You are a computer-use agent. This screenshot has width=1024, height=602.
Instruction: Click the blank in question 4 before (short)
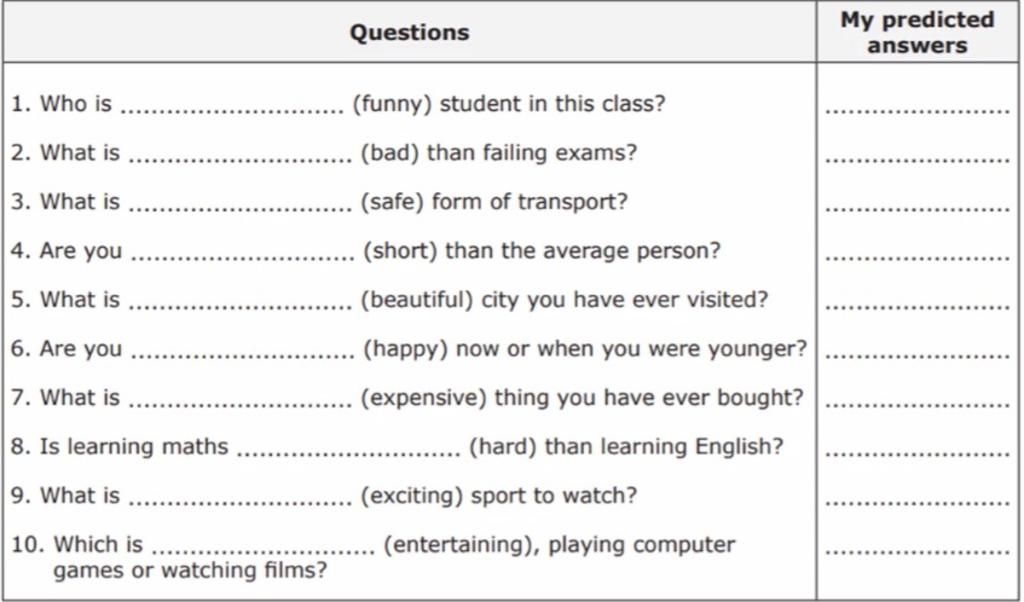coord(242,254)
